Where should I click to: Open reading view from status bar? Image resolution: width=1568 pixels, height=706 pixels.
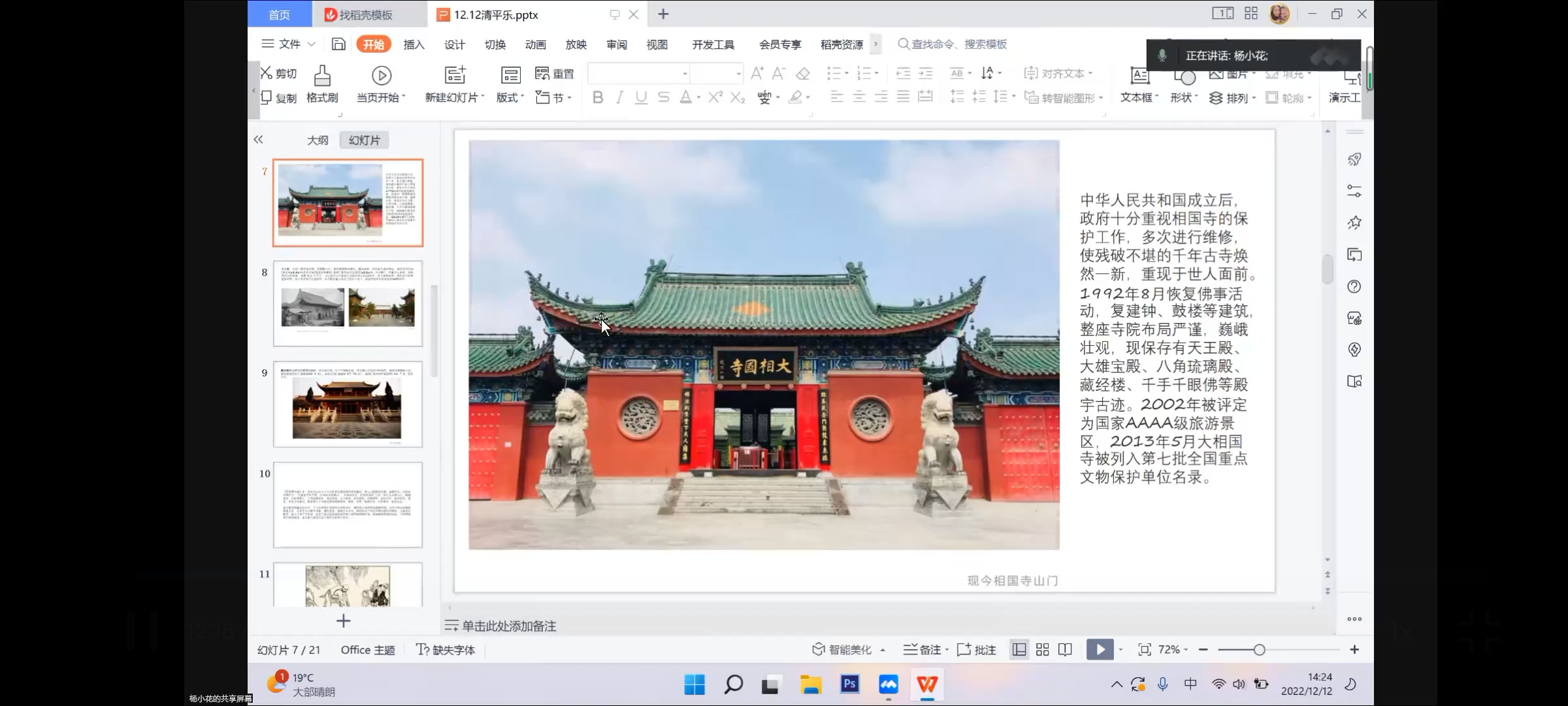click(x=1065, y=650)
